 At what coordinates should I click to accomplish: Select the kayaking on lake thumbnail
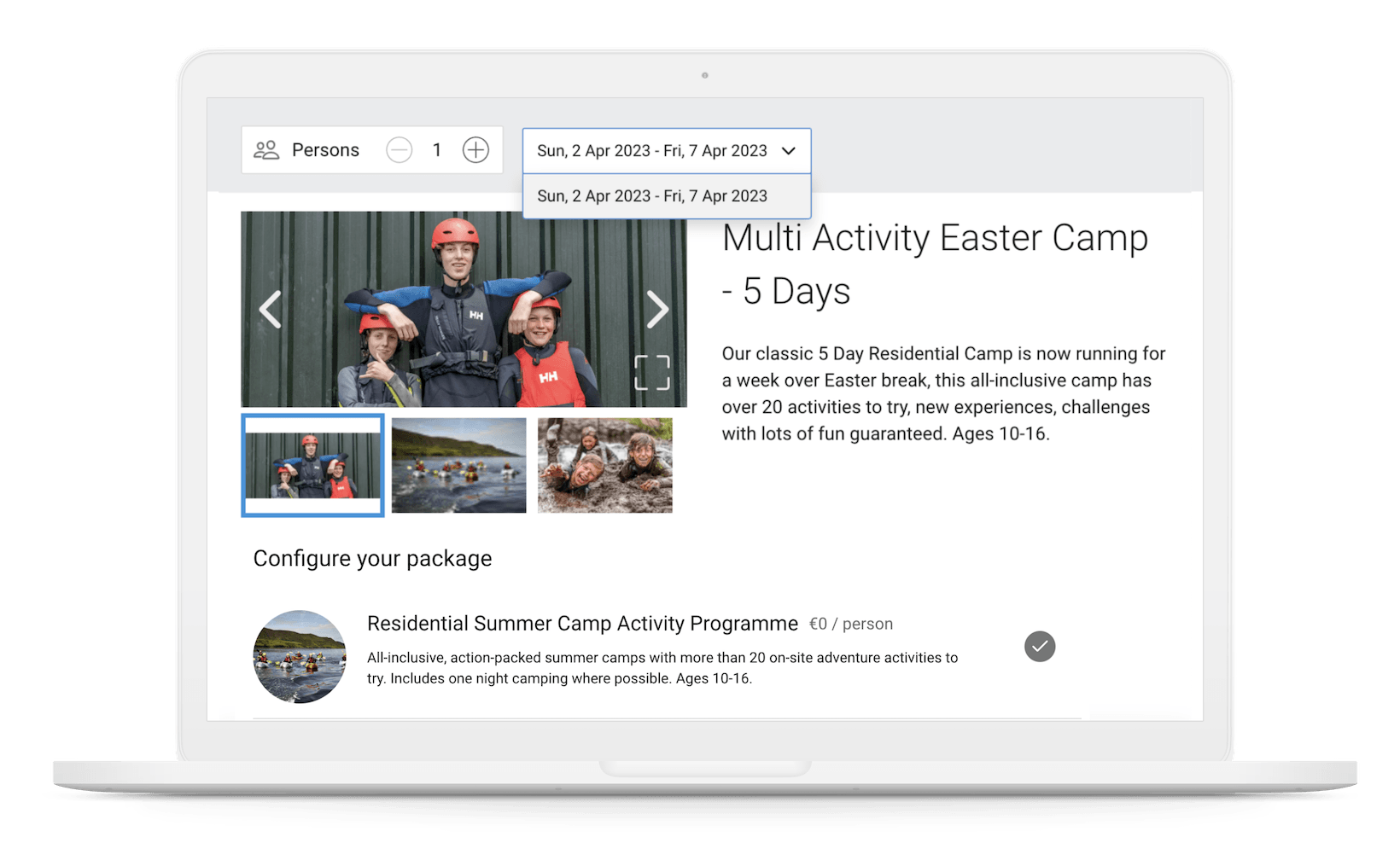tap(459, 465)
